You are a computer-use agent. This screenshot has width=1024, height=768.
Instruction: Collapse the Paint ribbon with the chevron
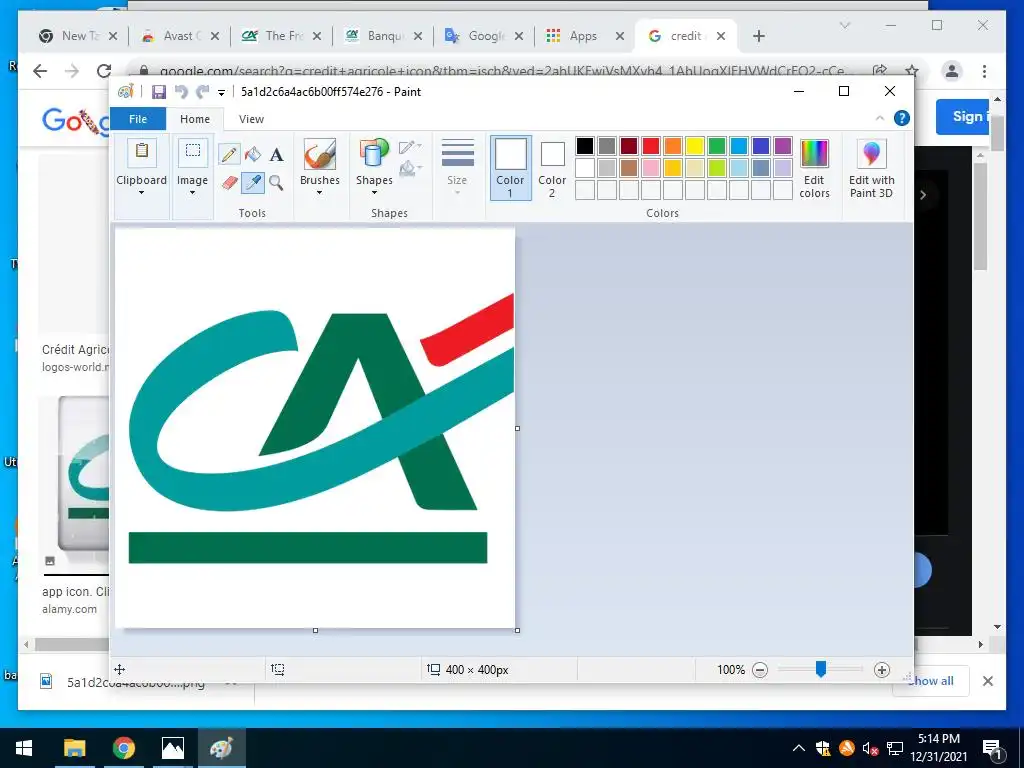tap(880, 118)
